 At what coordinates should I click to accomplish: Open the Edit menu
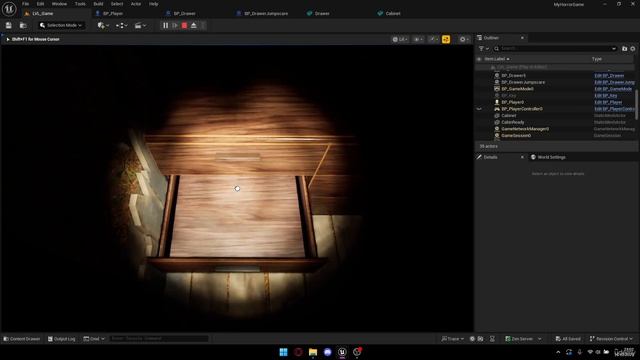[x=40, y=4]
